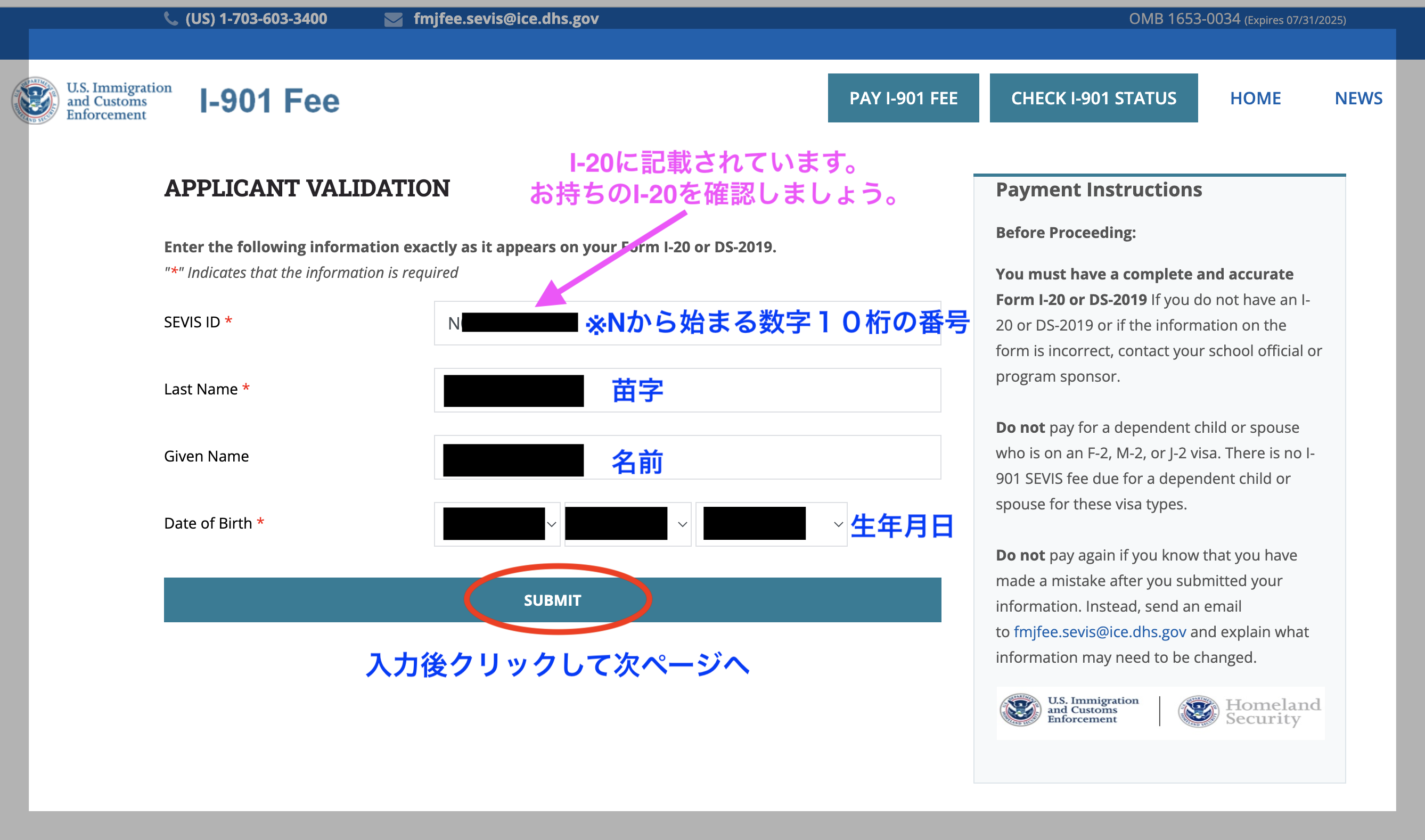Screen dimensions: 1425x840
Task: Open the birth year dropdown
Action: (771, 524)
